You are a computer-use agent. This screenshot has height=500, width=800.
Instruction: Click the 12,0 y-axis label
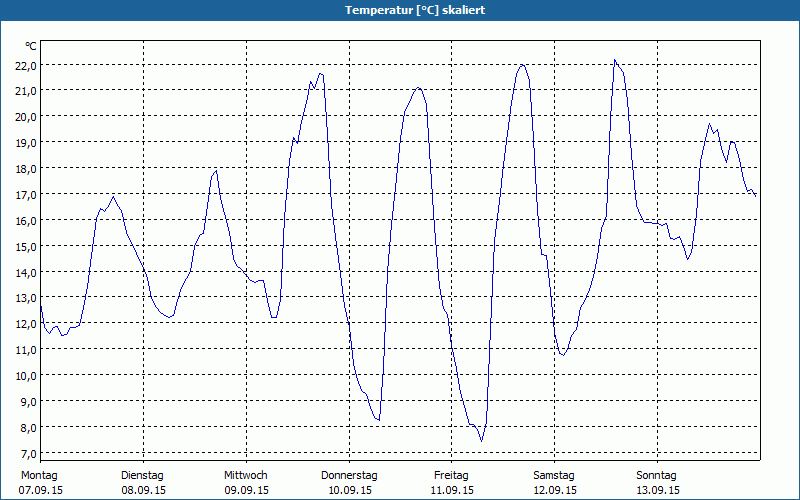[x=26, y=324]
